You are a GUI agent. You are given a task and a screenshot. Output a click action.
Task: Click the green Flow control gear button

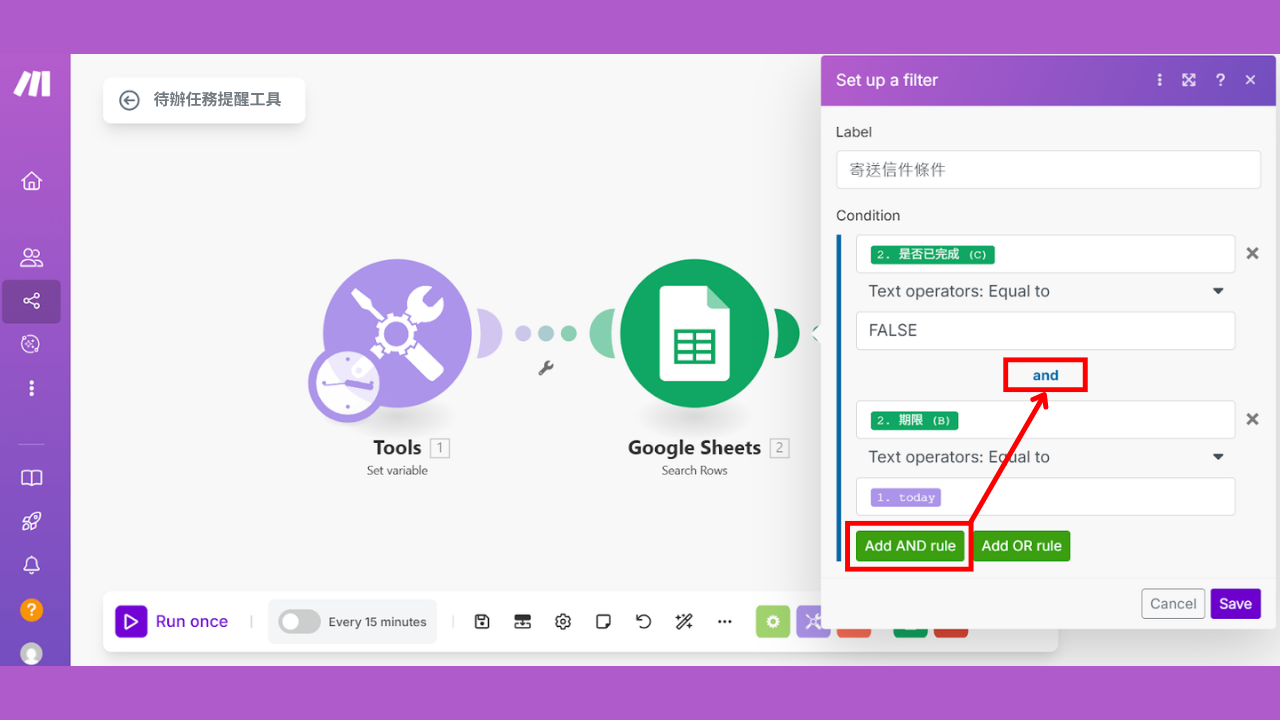click(x=773, y=621)
